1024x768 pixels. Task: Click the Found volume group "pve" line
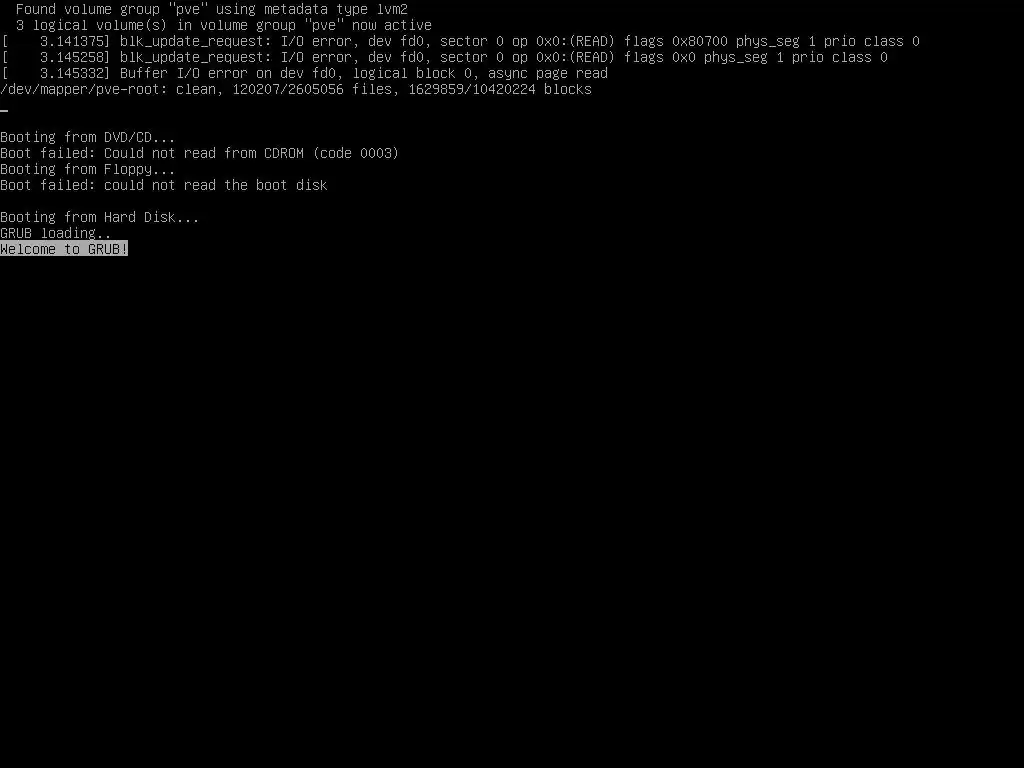212,9
